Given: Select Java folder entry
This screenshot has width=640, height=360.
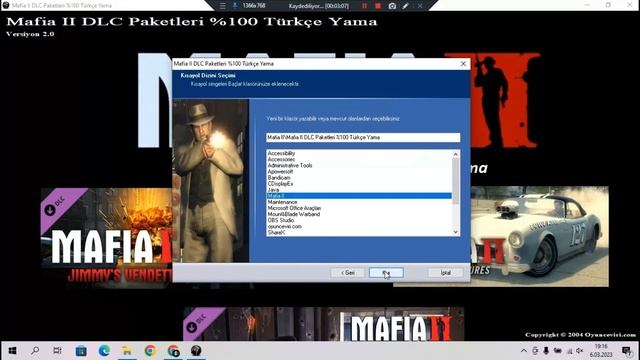Looking at the screenshot, I should pyautogui.click(x=273, y=190).
